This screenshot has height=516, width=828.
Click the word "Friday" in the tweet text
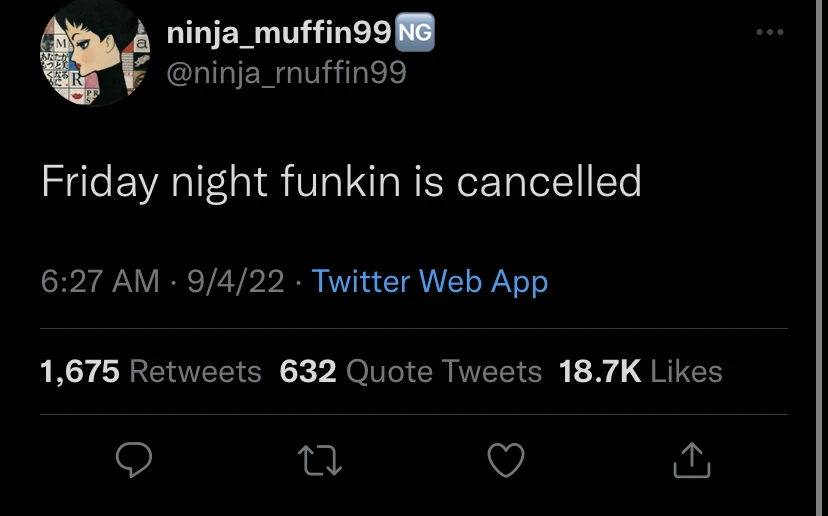click(100, 184)
